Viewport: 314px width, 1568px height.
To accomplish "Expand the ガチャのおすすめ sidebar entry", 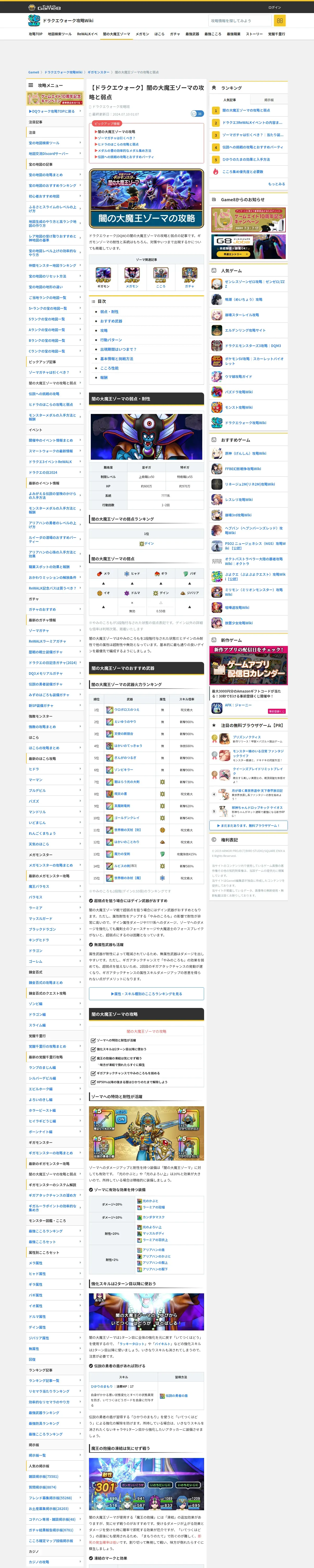I will coord(55,609).
